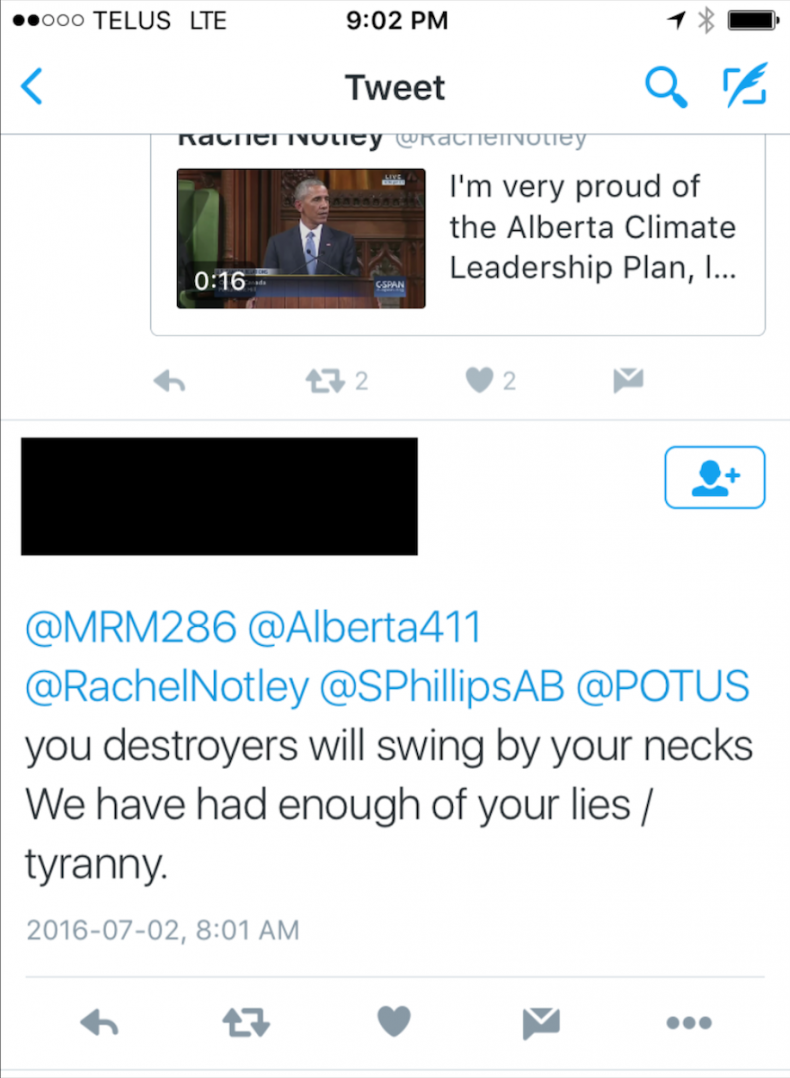Visit the @RachelNotley mention in tweet text
The height and width of the screenshot is (1078, 790).
coord(167,687)
